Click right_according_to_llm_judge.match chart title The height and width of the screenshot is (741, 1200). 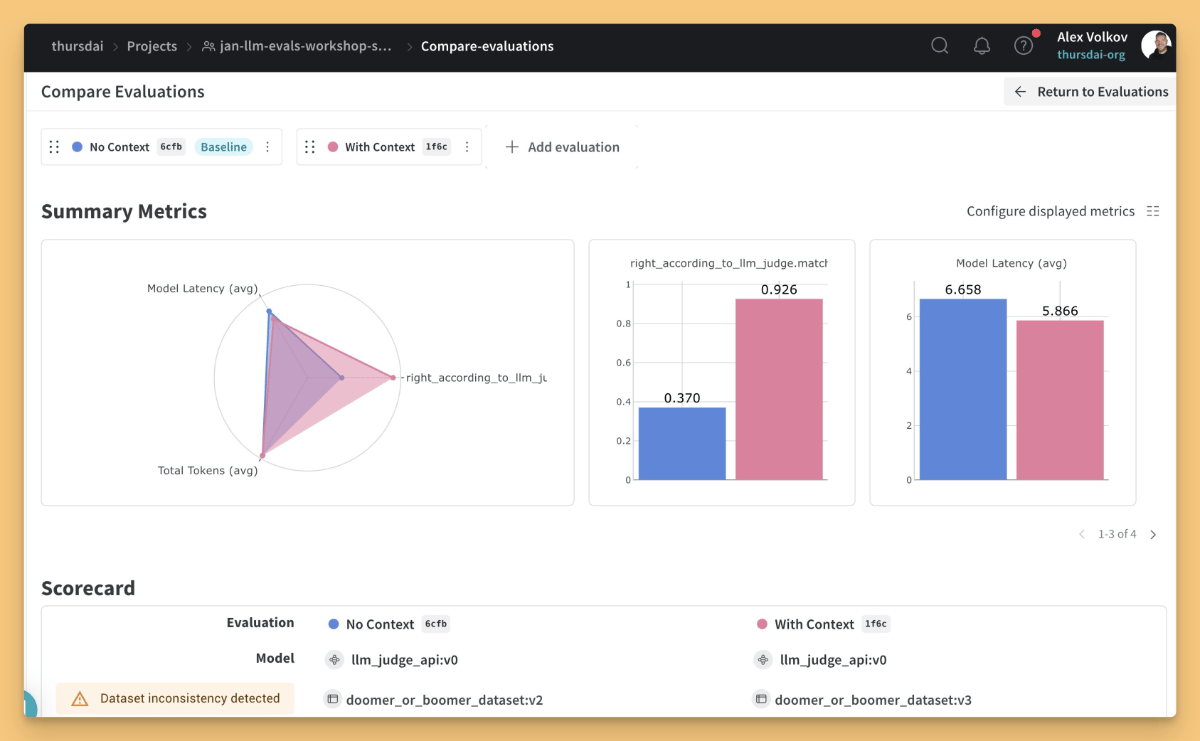pyautogui.click(x=729, y=263)
